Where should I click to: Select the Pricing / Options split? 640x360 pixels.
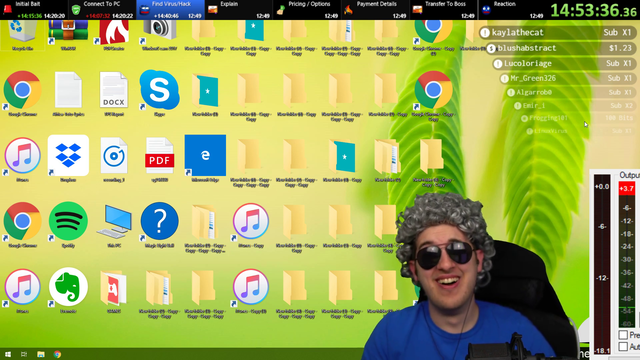[307, 10]
